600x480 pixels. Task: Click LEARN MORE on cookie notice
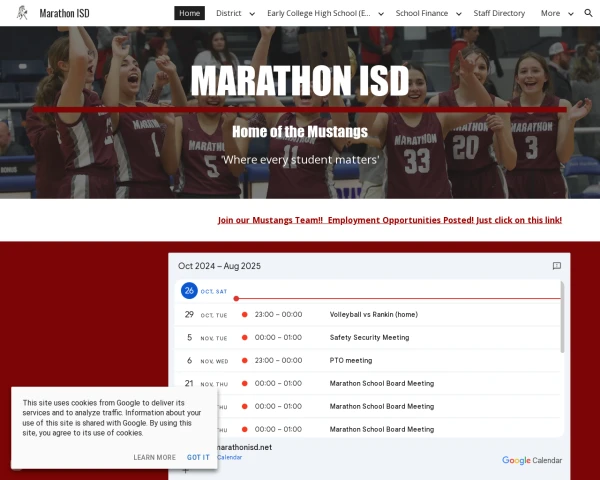coord(155,457)
